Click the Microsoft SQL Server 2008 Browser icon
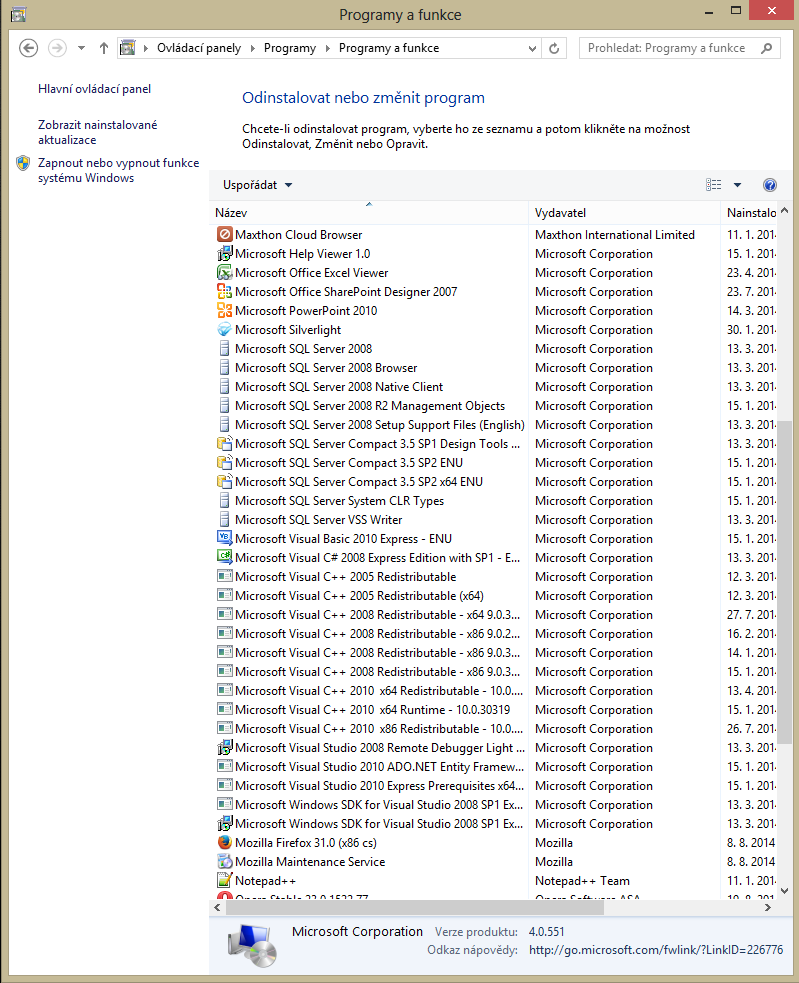The image size is (799, 983). [224, 367]
